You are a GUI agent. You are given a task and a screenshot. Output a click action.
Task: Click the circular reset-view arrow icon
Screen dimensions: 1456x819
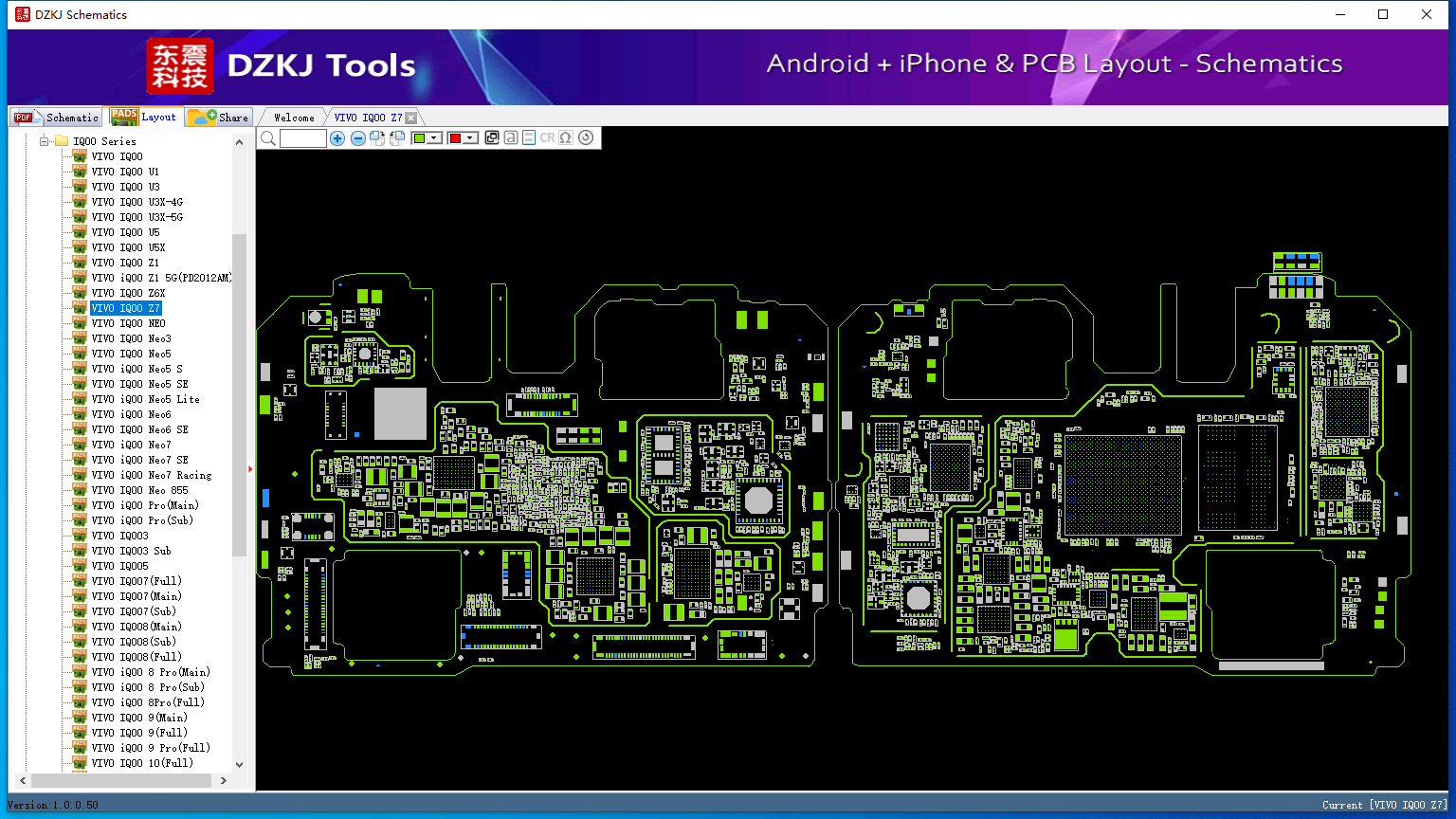(586, 138)
